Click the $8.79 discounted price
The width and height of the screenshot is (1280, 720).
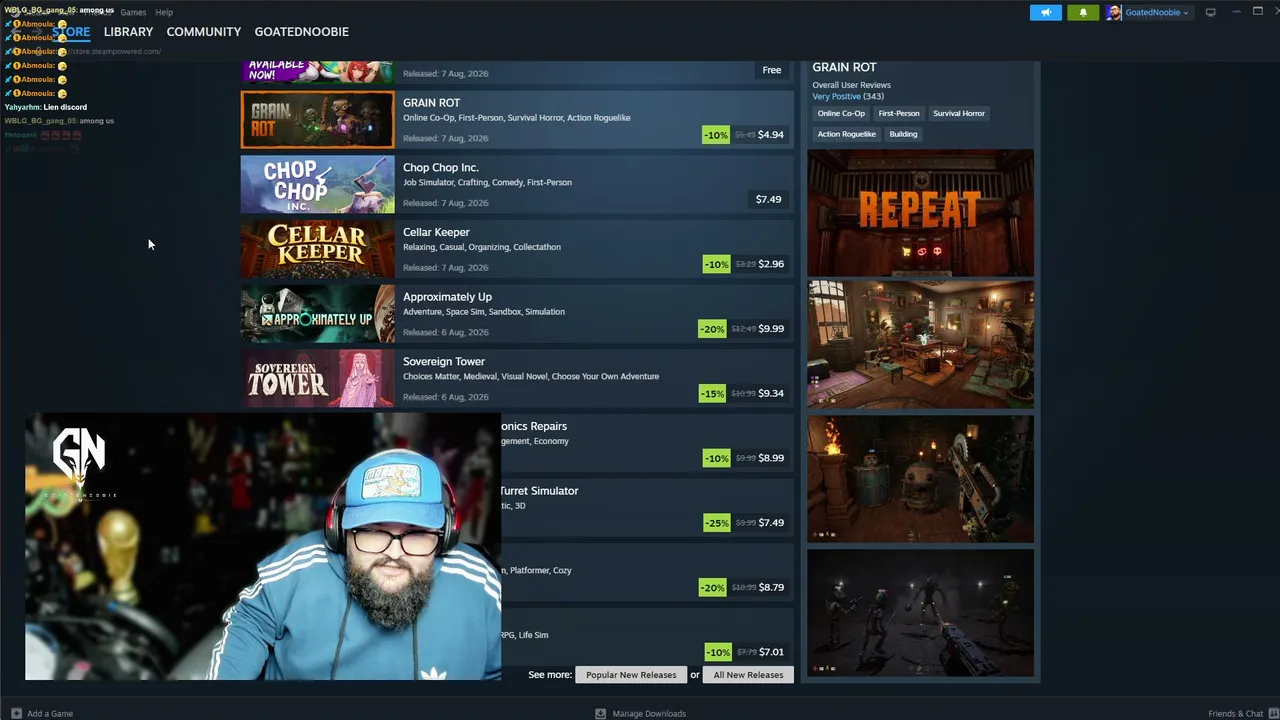(771, 587)
